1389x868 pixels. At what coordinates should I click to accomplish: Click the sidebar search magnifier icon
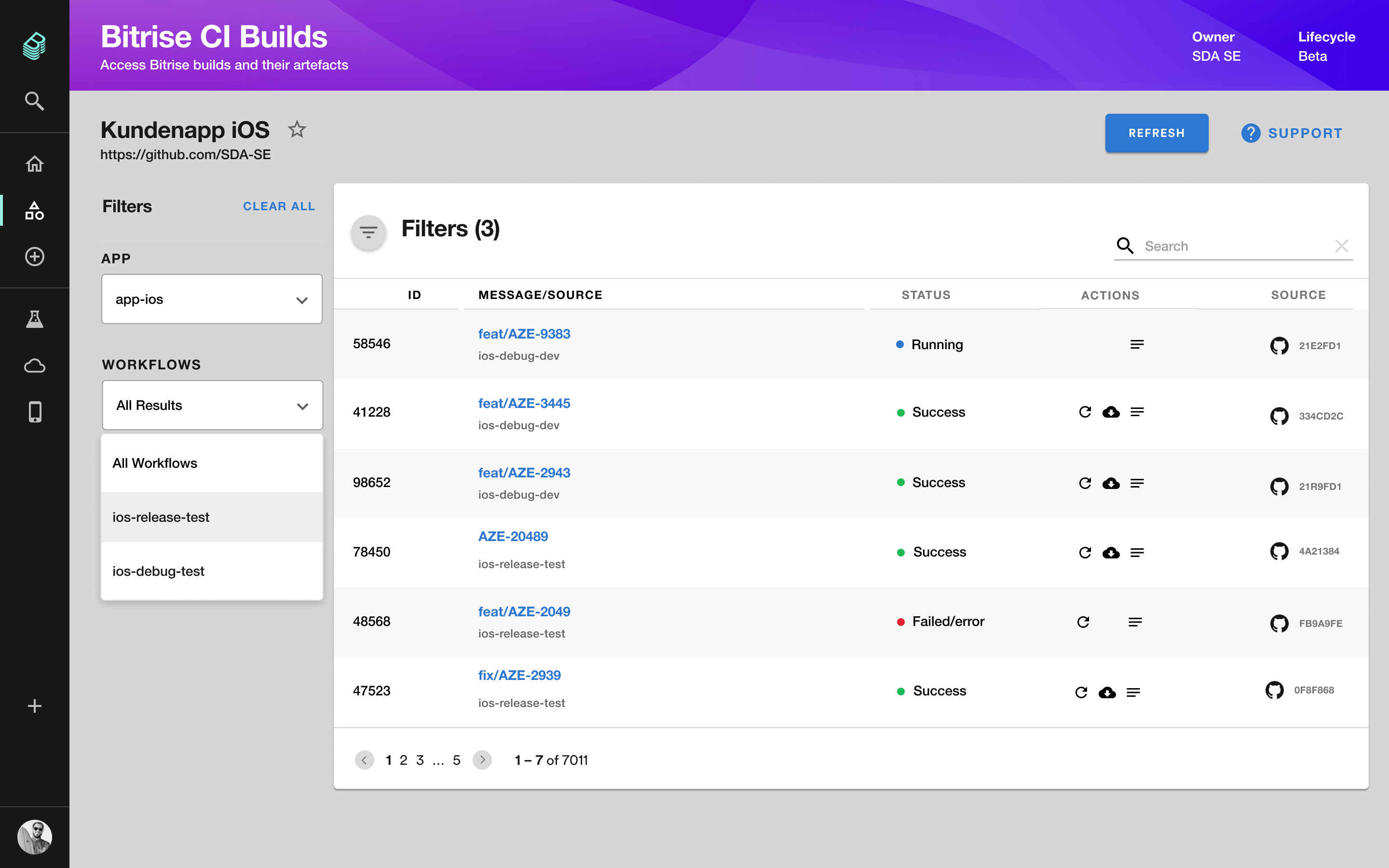34,101
